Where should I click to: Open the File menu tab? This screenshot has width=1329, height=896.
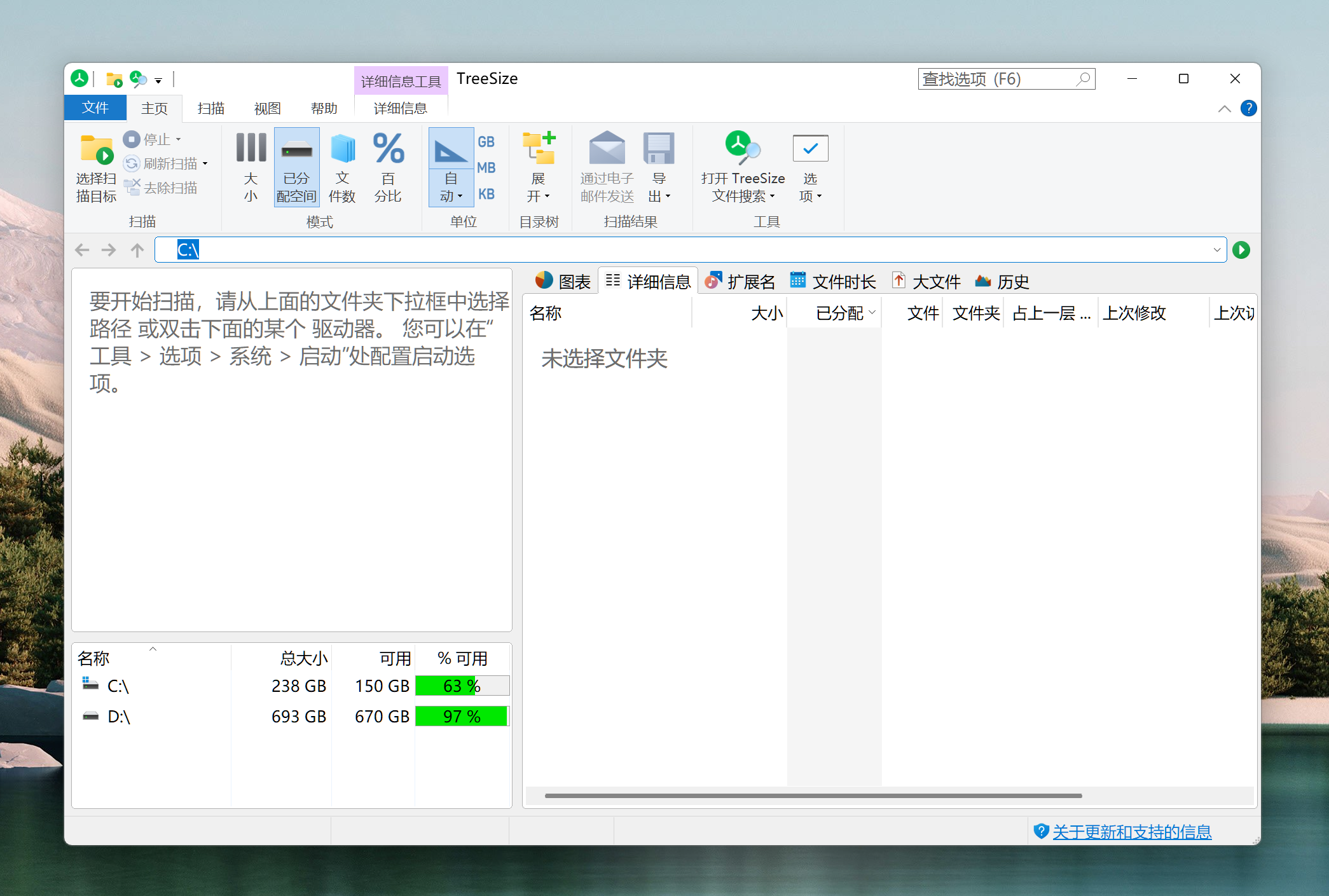(95, 108)
